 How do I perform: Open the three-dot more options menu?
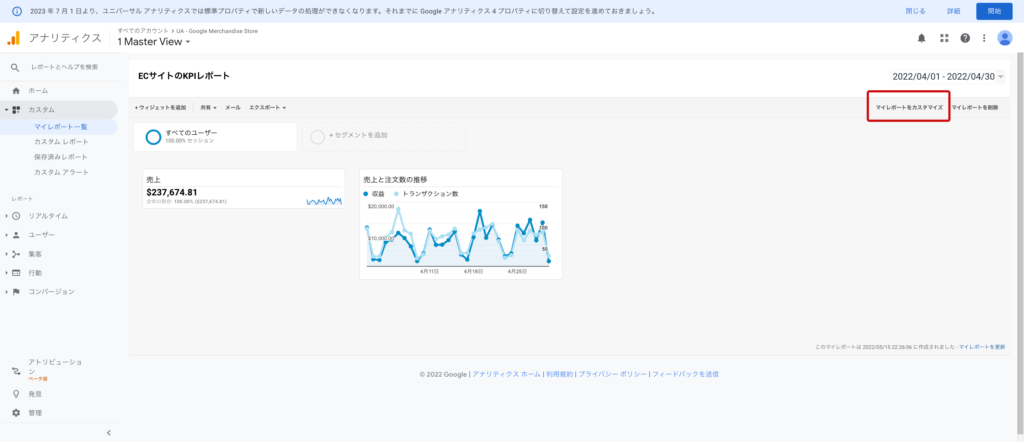point(984,38)
